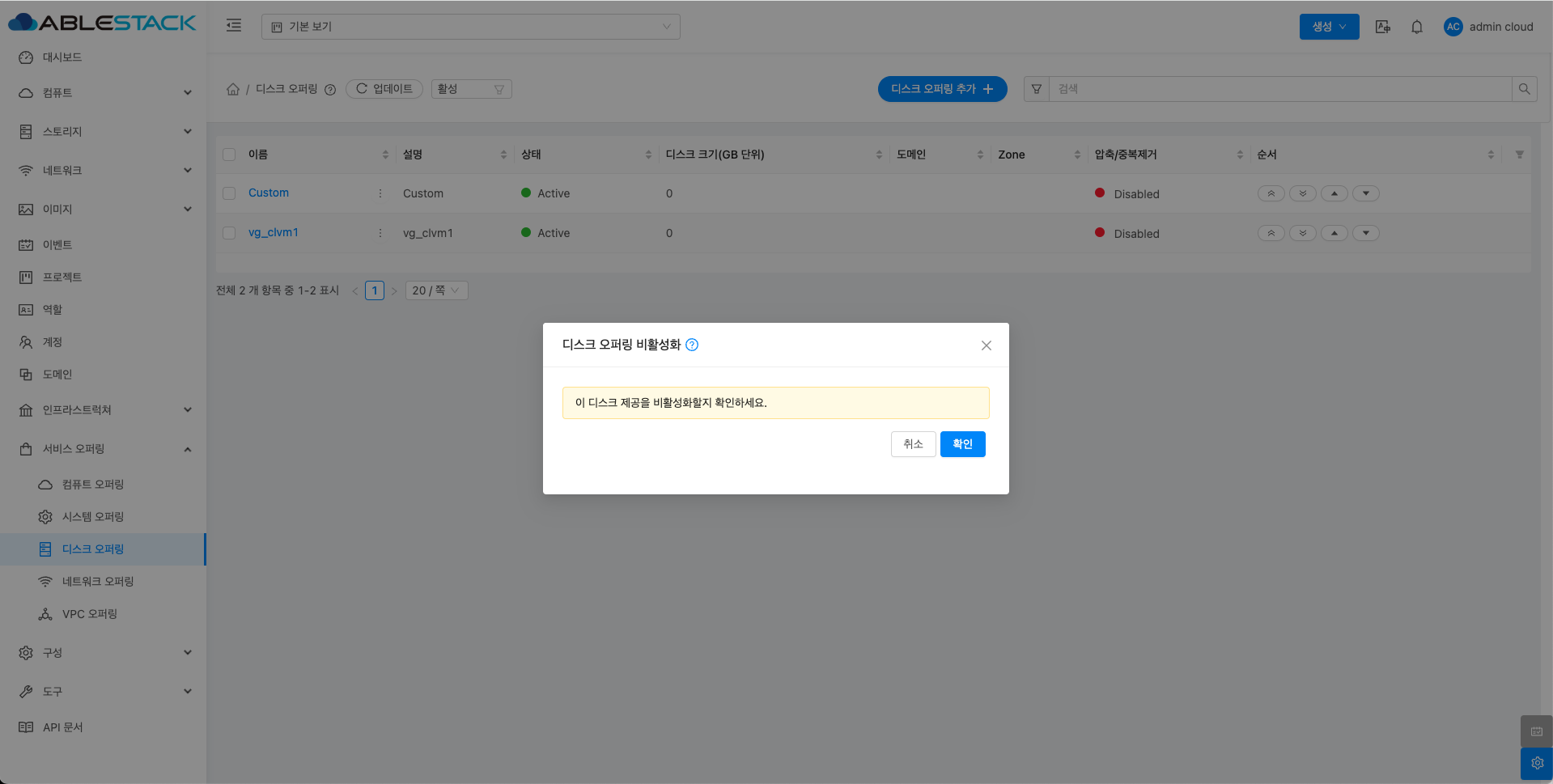Open the search filter funnel icon
Viewport: 1553px width, 784px height.
point(1037,89)
